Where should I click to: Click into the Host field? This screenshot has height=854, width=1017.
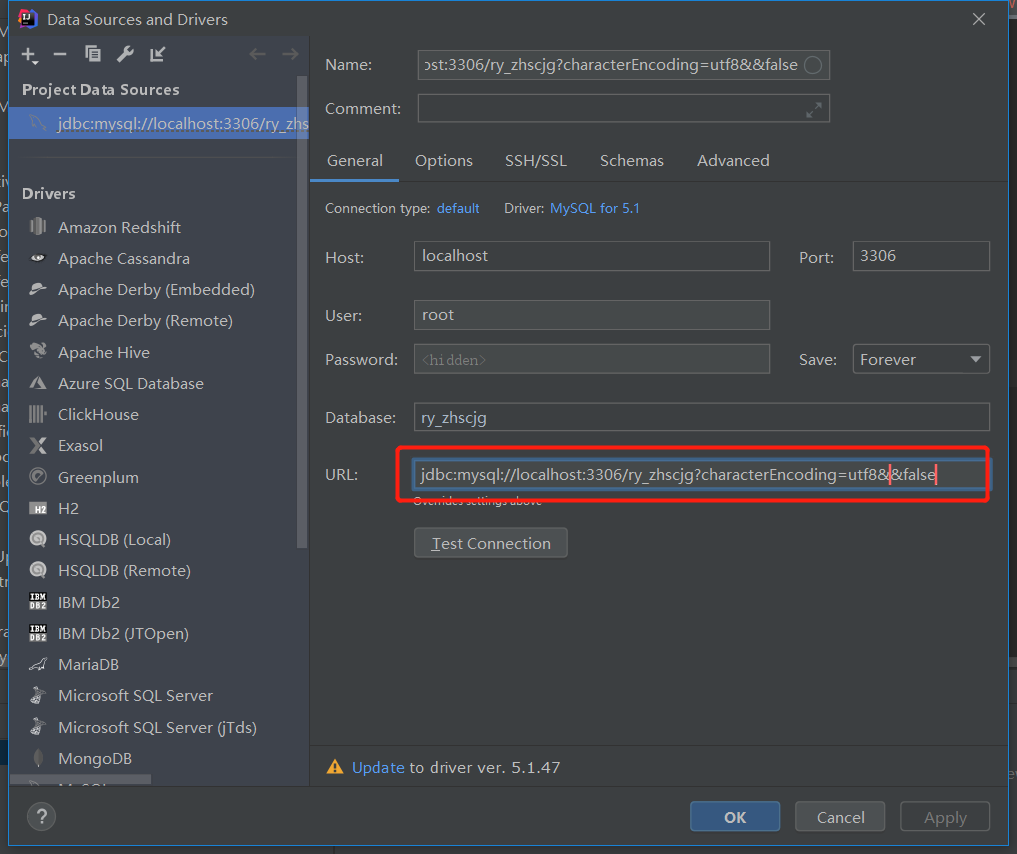[592, 256]
